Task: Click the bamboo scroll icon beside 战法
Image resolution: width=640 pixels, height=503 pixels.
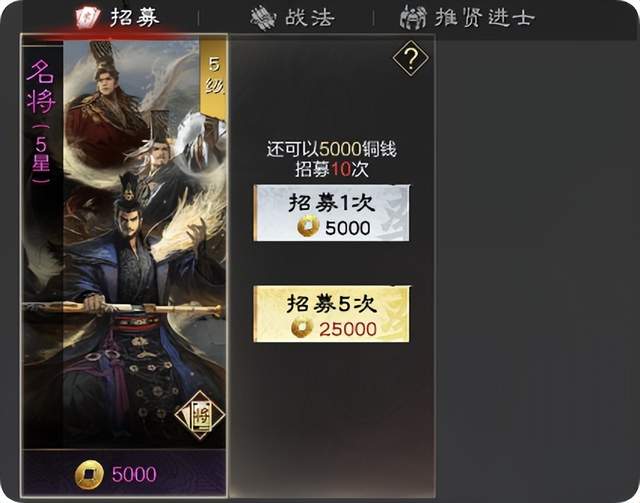Action: click(264, 18)
